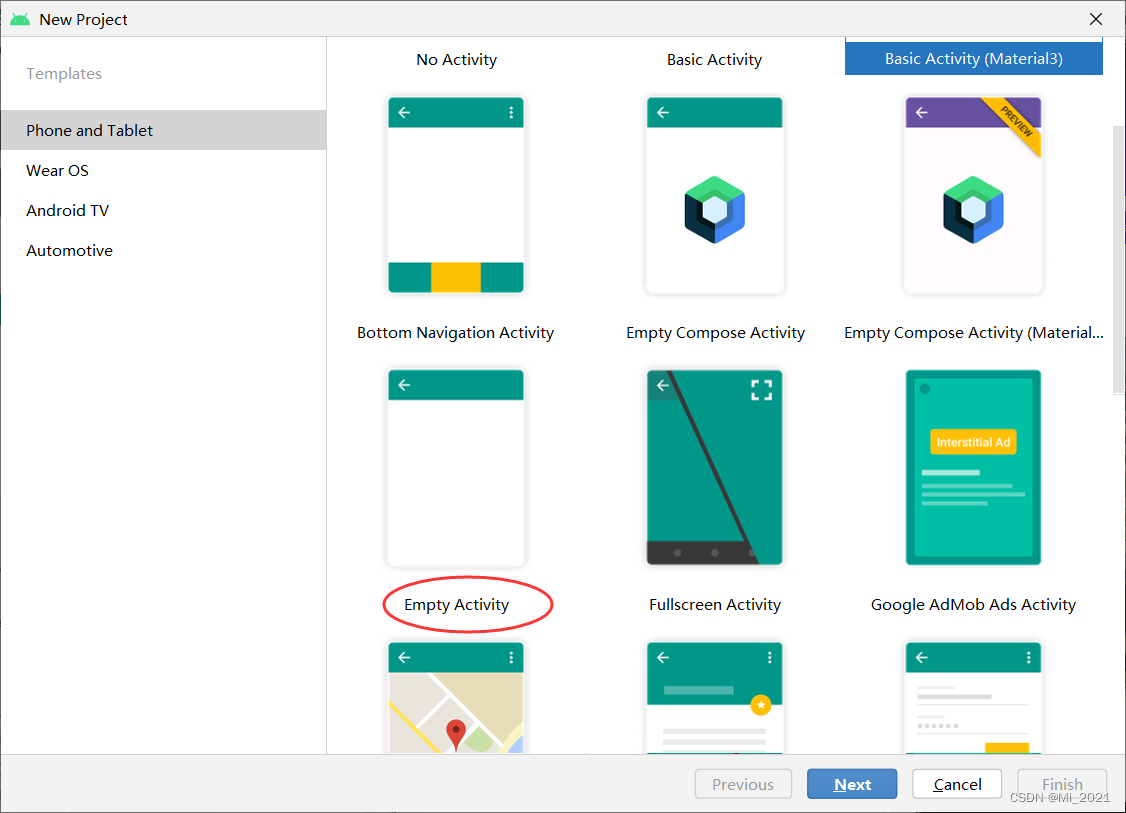
Task: Select the Empty Compose Activity Material3 preview thumbnail
Action: 973,195
